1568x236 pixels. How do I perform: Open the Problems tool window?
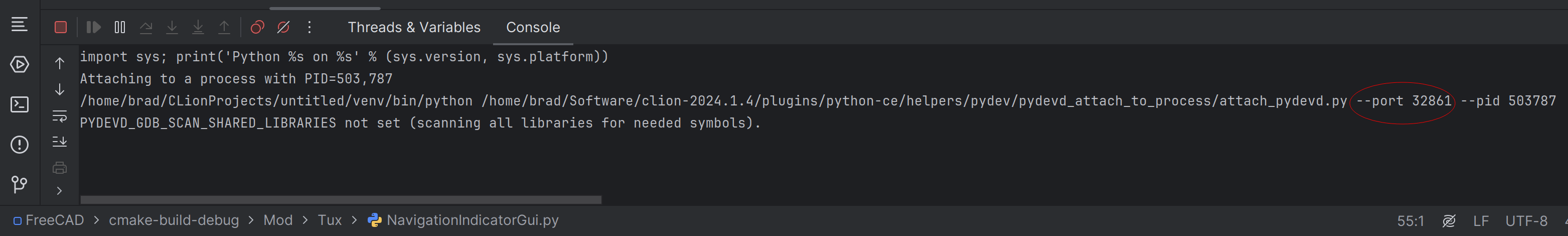click(20, 145)
